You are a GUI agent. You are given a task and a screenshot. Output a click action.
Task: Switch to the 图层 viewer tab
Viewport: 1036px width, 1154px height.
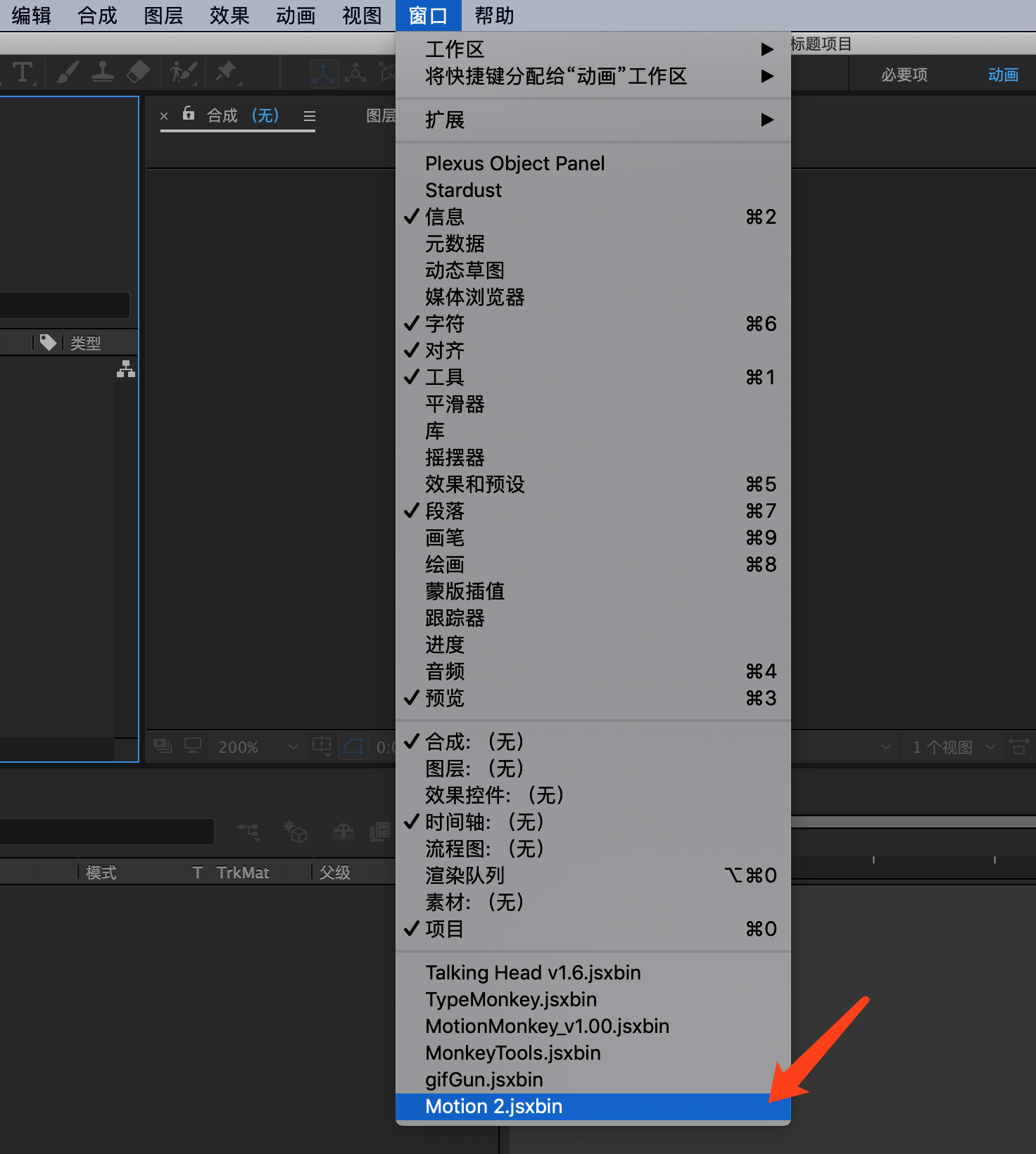[381, 116]
